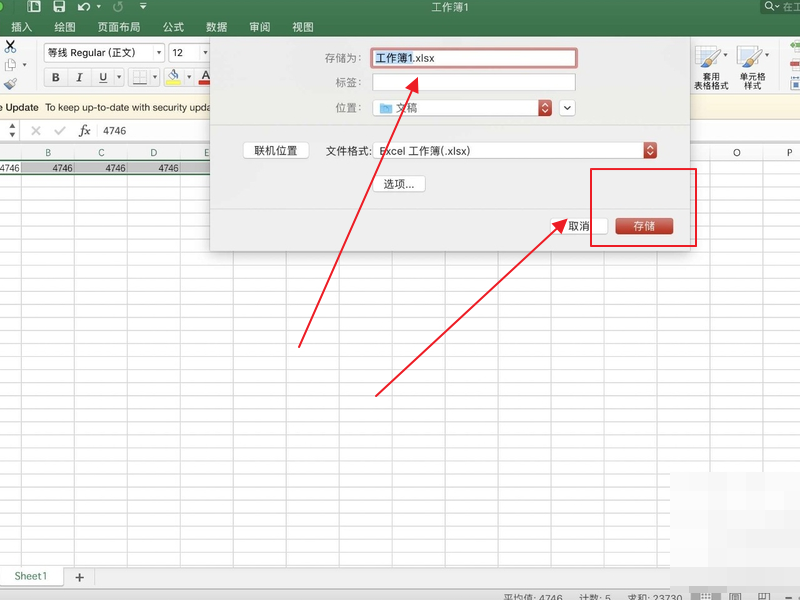Toggle Italic formatting
Viewport: 800px width, 600px height.
coord(79,78)
